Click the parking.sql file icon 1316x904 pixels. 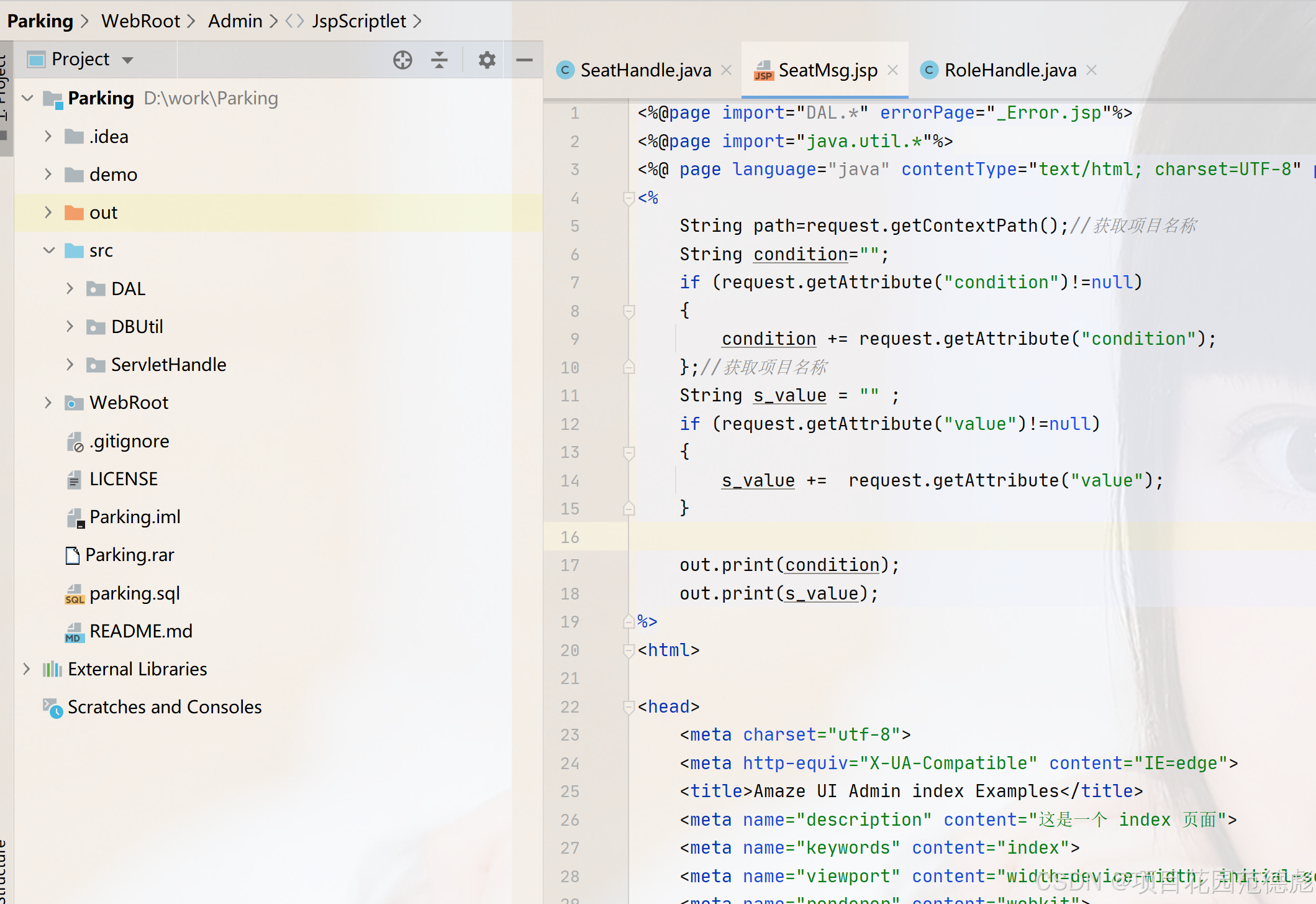[74, 594]
